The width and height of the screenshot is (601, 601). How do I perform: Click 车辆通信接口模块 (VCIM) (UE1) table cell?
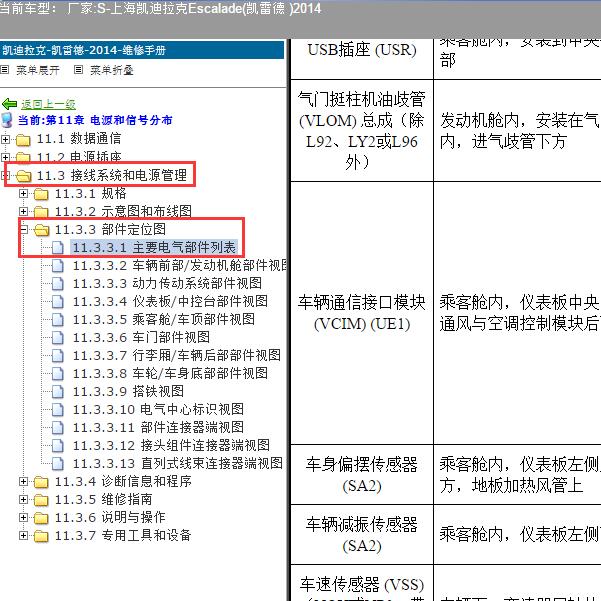[362, 313]
